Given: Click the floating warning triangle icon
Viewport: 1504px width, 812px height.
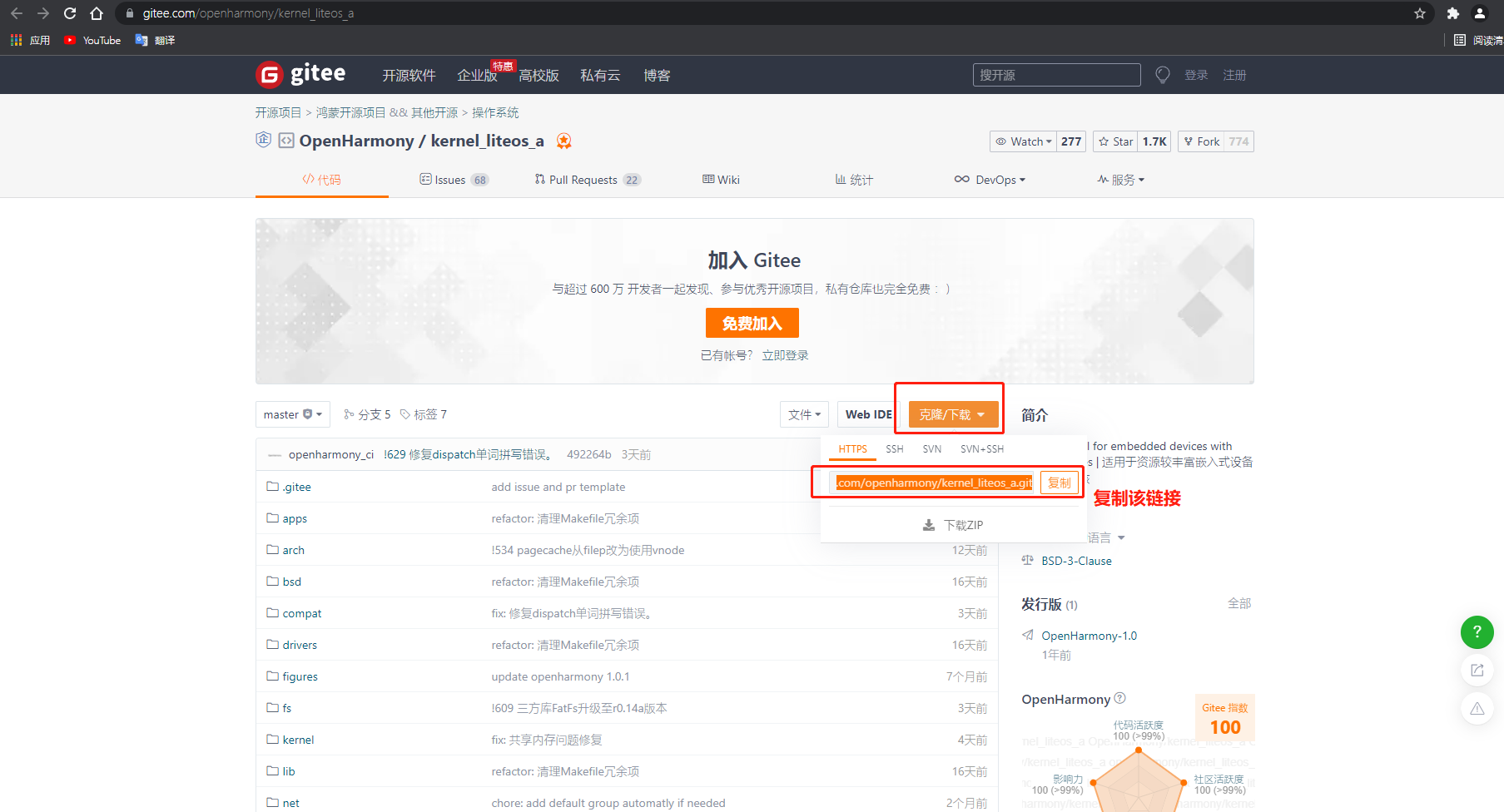Looking at the screenshot, I should point(1477,708).
